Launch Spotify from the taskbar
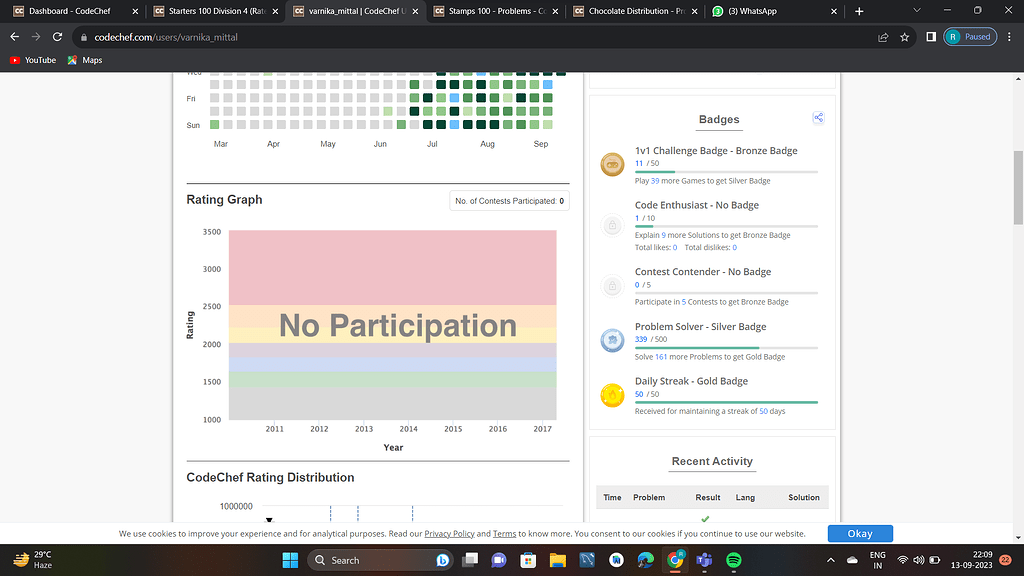Viewport: 1024px width, 576px height. 734,560
